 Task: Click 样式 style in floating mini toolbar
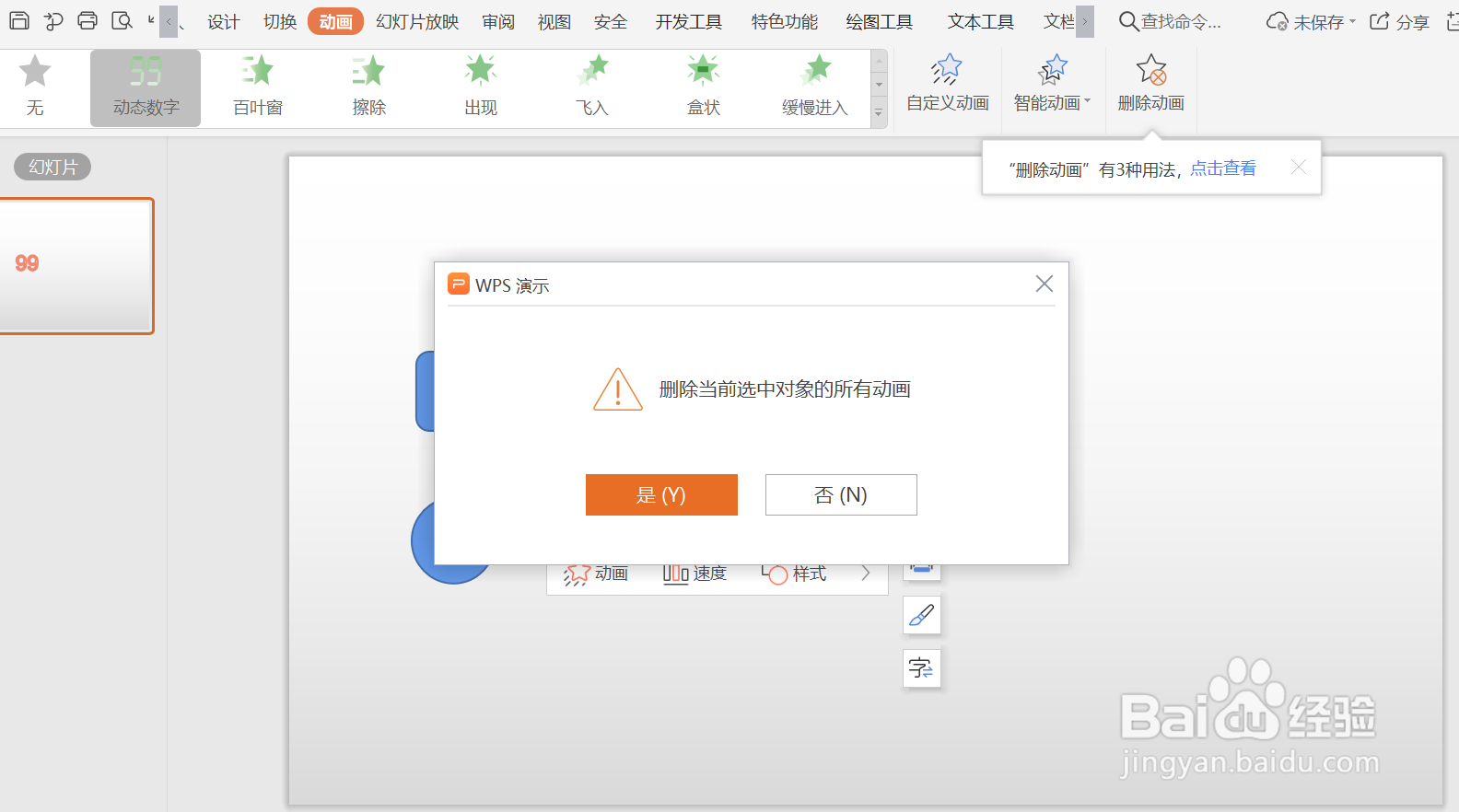pos(794,574)
